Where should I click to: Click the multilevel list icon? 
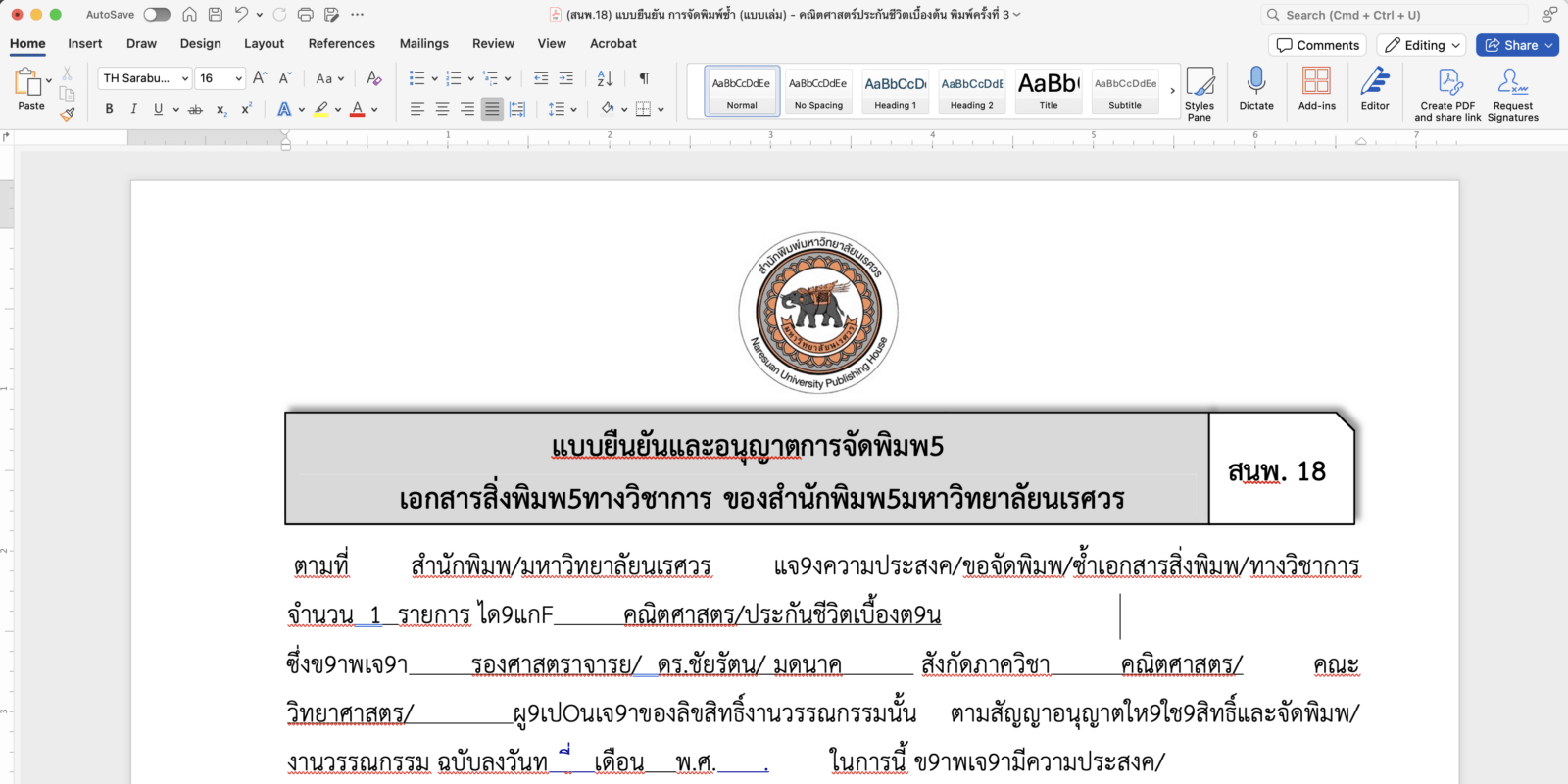pyautogui.click(x=490, y=78)
